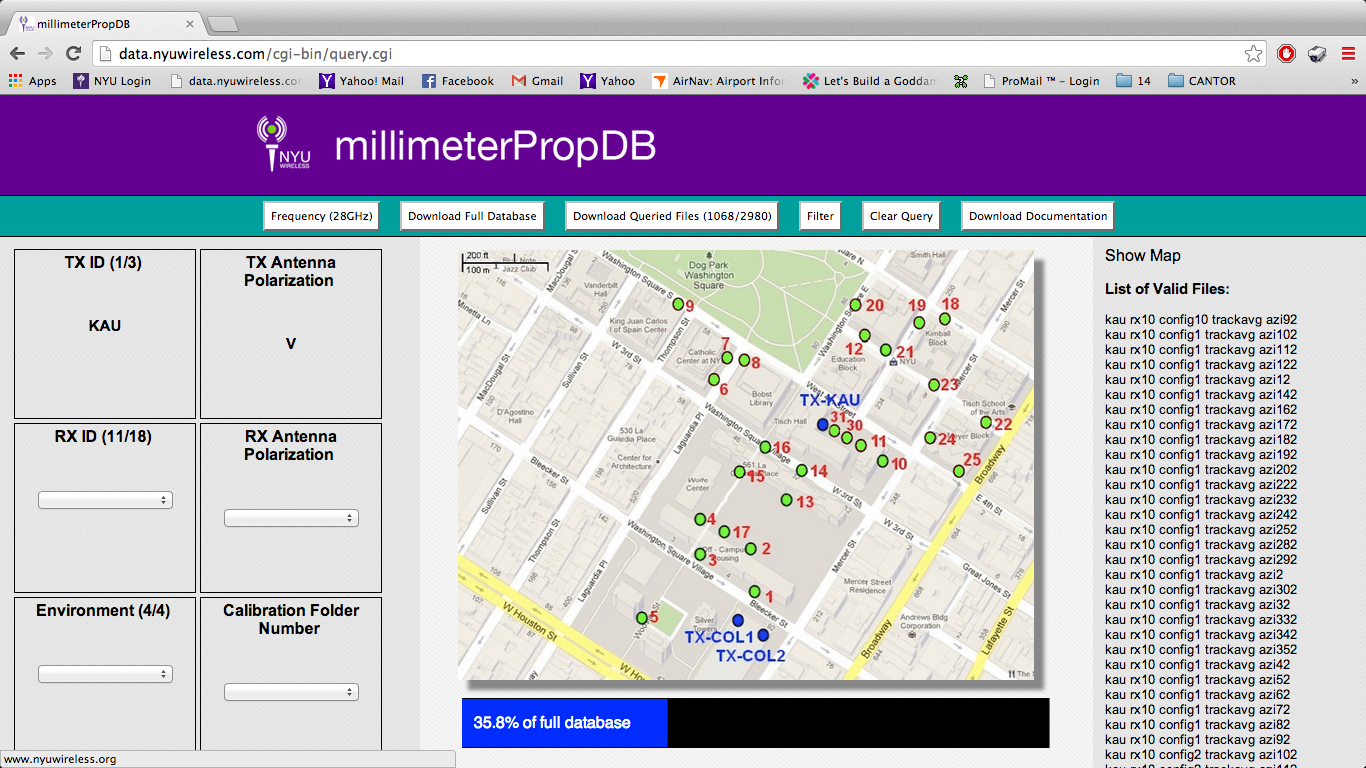1366x768 pixels.
Task: Click the blue database percentage progress bar
Action: point(564,723)
